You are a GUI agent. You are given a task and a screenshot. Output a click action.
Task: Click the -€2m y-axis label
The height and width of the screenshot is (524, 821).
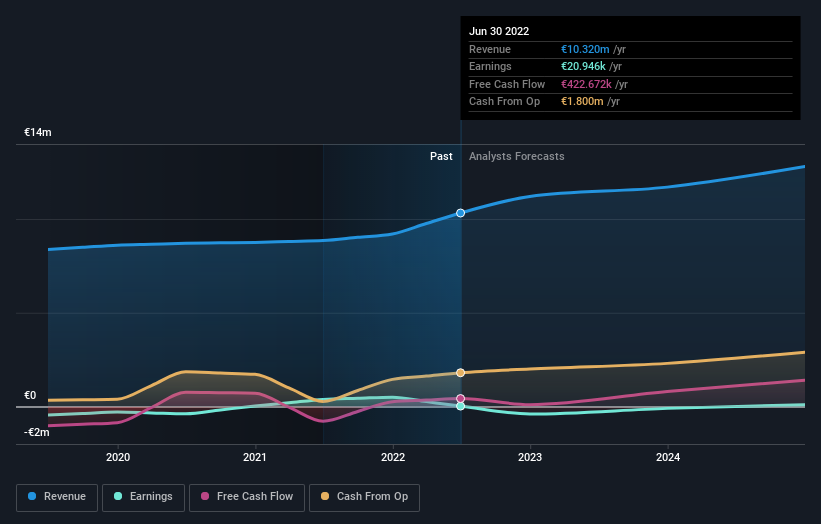(x=37, y=432)
